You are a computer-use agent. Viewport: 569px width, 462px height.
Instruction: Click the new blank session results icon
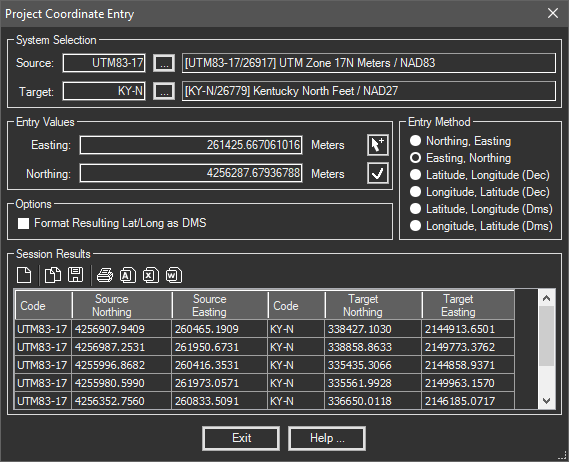pos(24,275)
